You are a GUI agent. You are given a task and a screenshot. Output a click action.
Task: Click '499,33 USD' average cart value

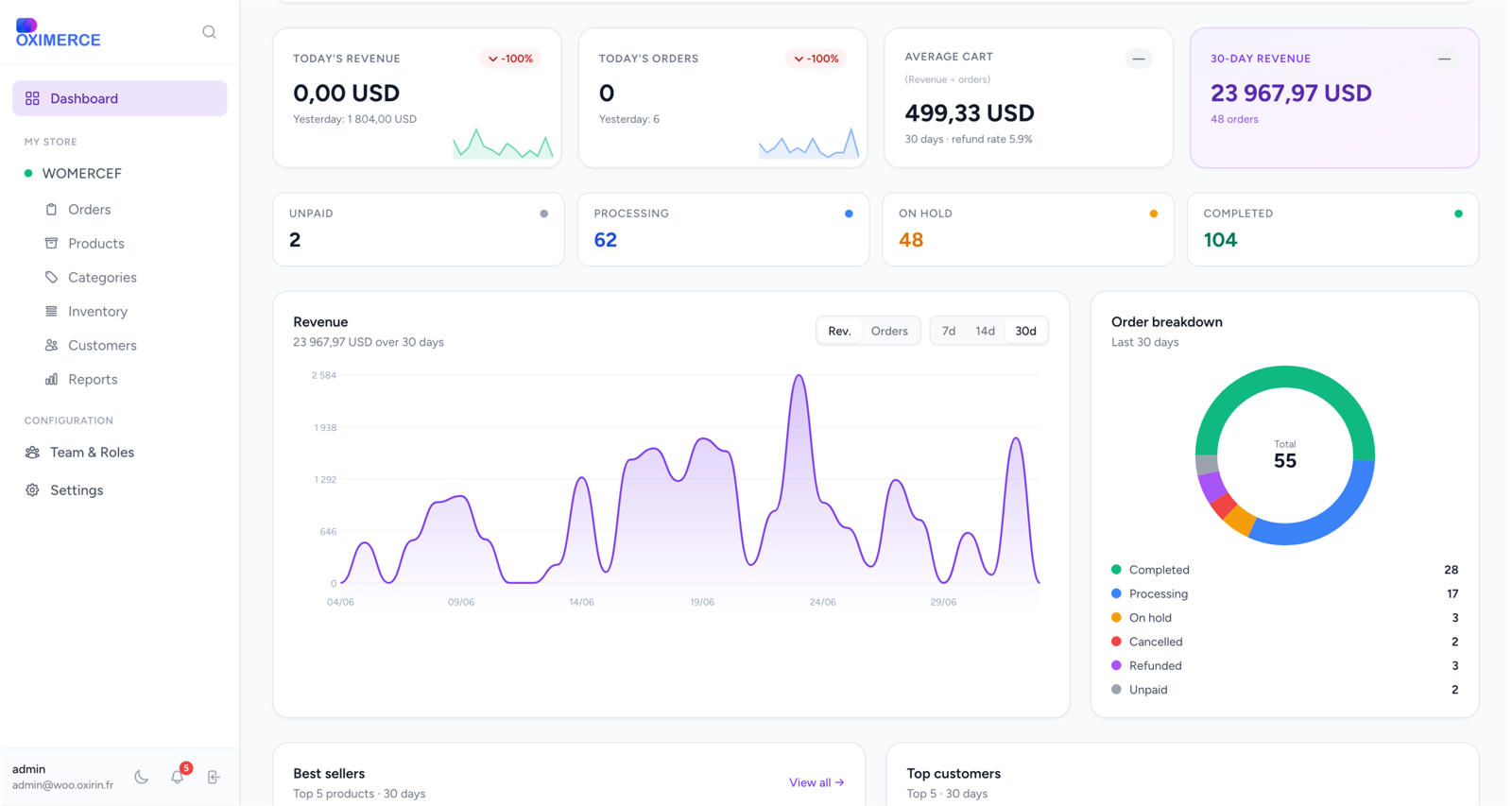(x=970, y=113)
